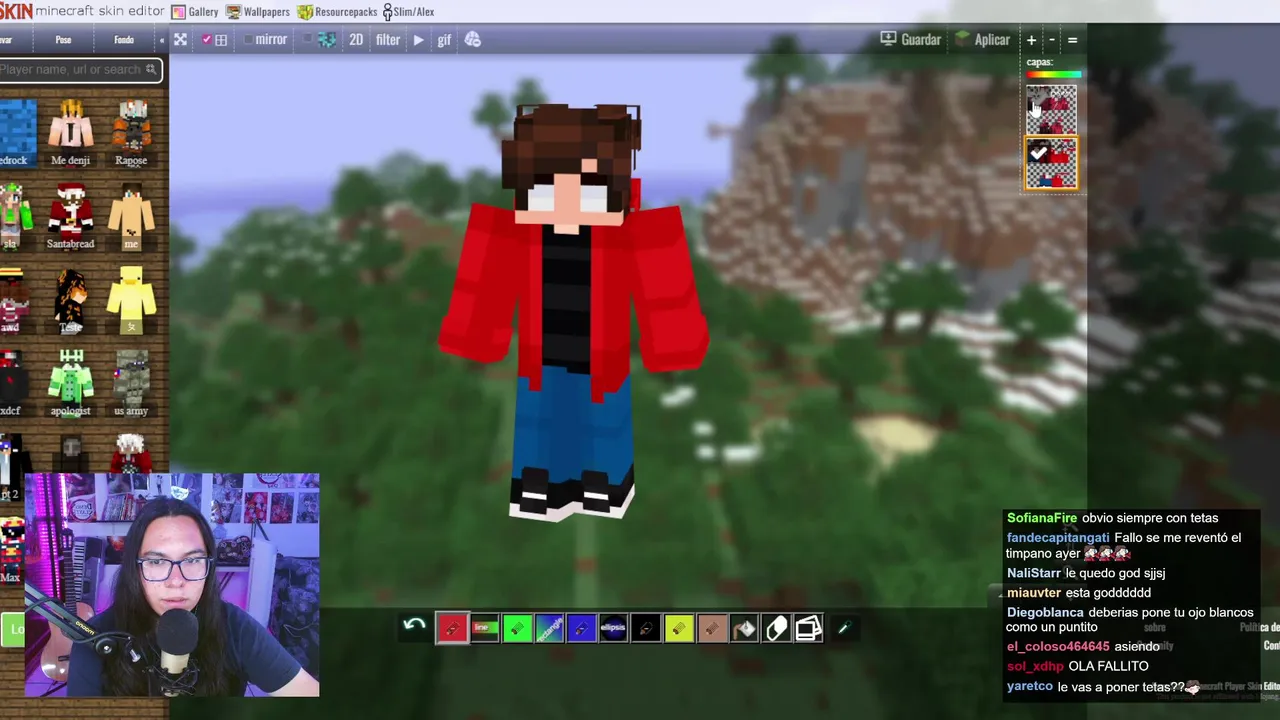Load the skin labeled me
This screenshot has width=1280, height=720.
pyautogui.click(x=131, y=216)
